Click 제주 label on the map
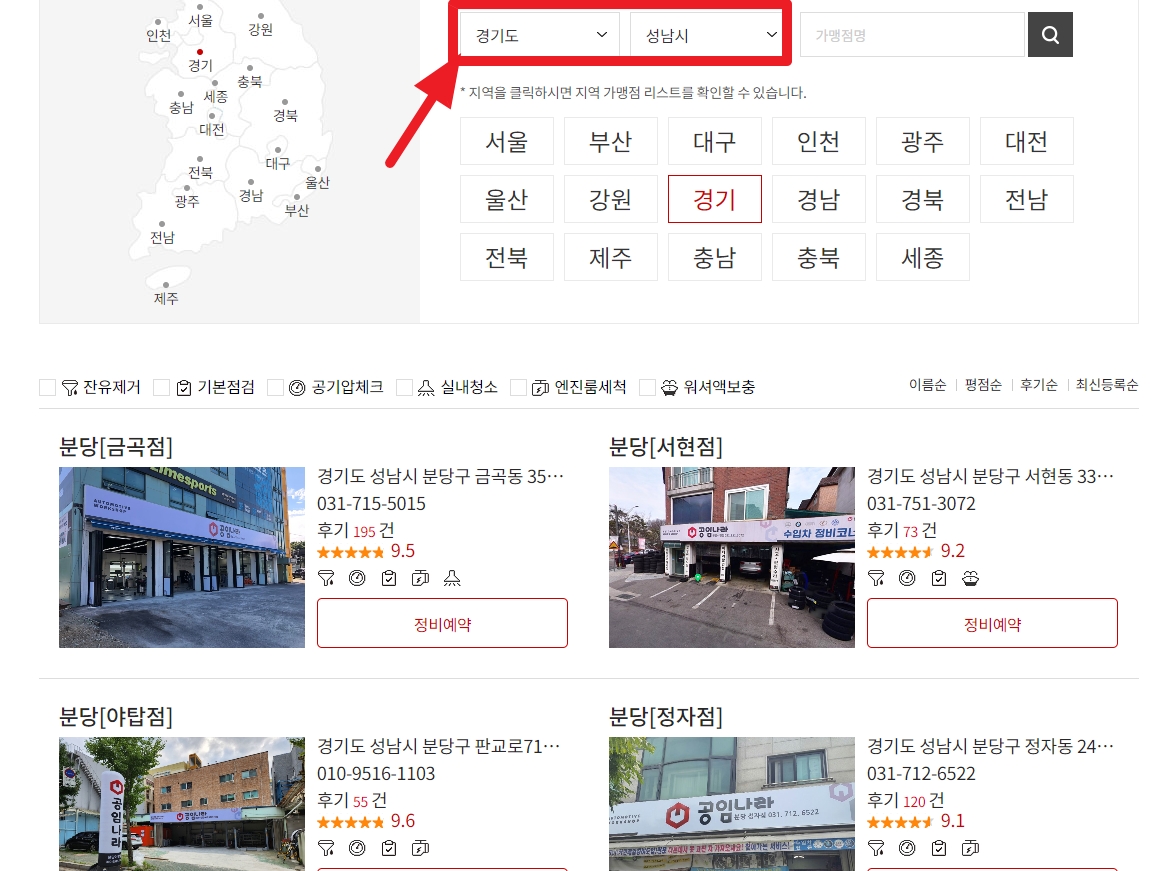Screen dimensions: 1173x871 [x=166, y=299]
